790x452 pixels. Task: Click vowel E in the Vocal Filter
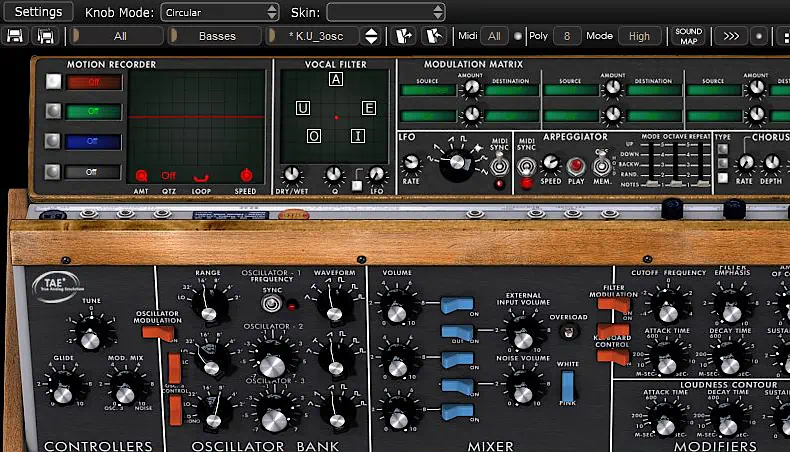click(369, 108)
